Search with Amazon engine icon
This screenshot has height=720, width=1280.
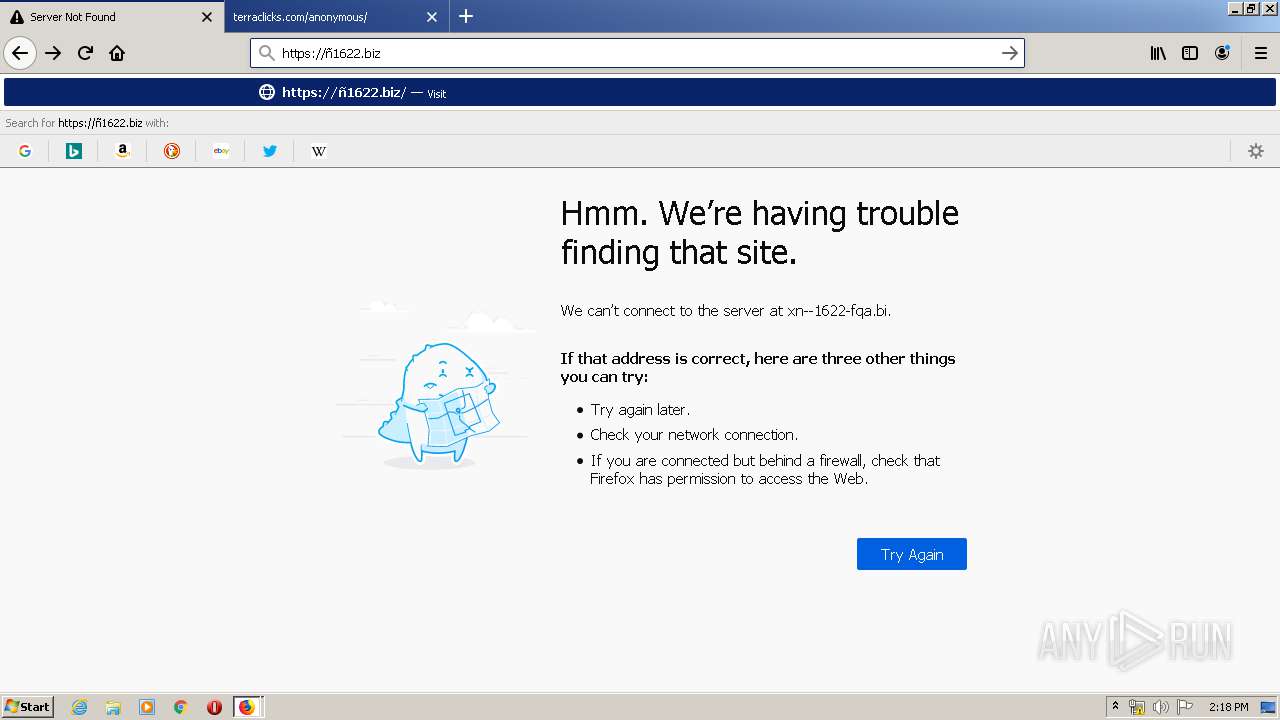pyautogui.click(x=123, y=151)
